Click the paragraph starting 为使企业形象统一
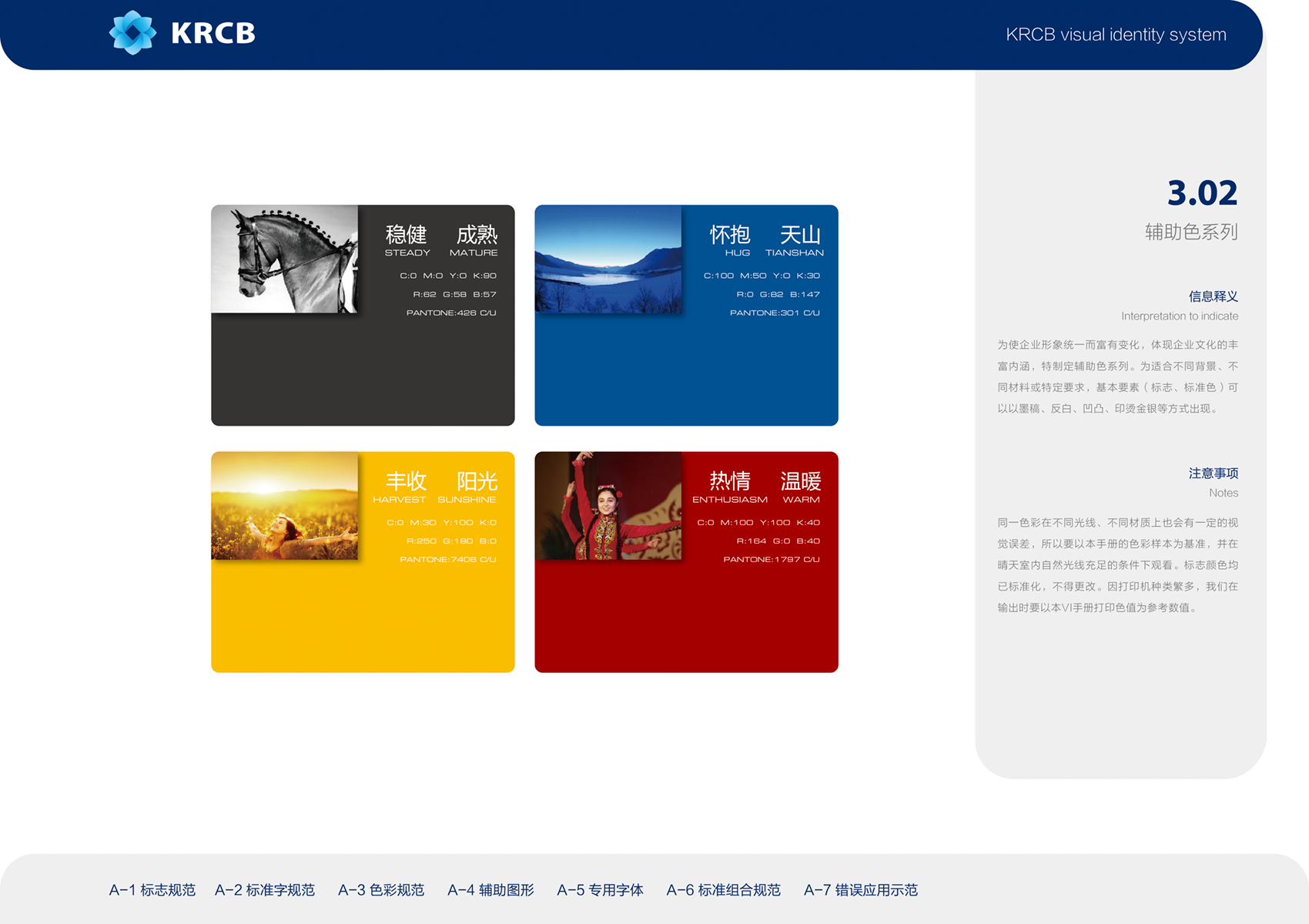This screenshot has width=1309, height=924. [x=1118, y=377]
